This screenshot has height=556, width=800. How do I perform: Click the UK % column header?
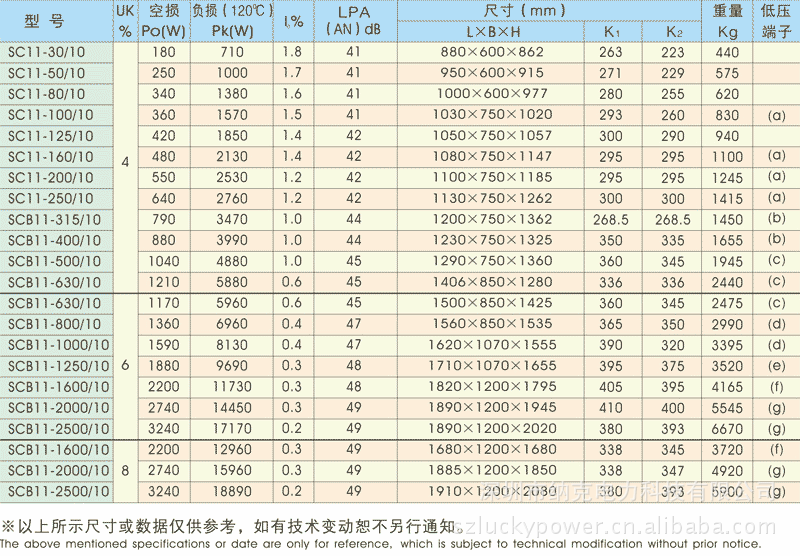click(x=125, y=21)
